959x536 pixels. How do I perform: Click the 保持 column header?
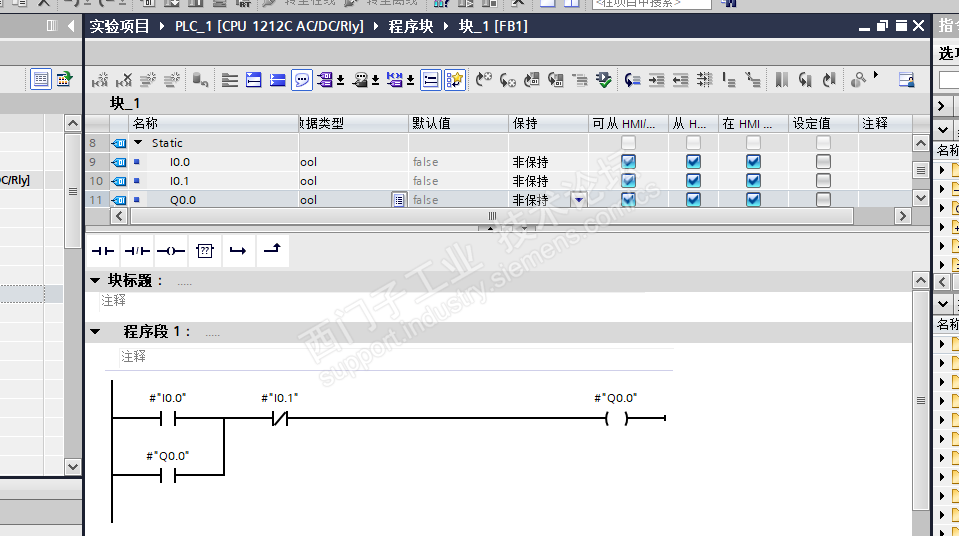548,124
